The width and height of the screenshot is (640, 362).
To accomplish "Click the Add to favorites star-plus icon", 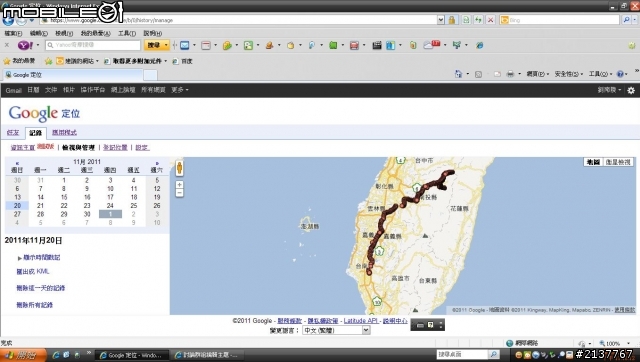I will (x=48, y=61).
